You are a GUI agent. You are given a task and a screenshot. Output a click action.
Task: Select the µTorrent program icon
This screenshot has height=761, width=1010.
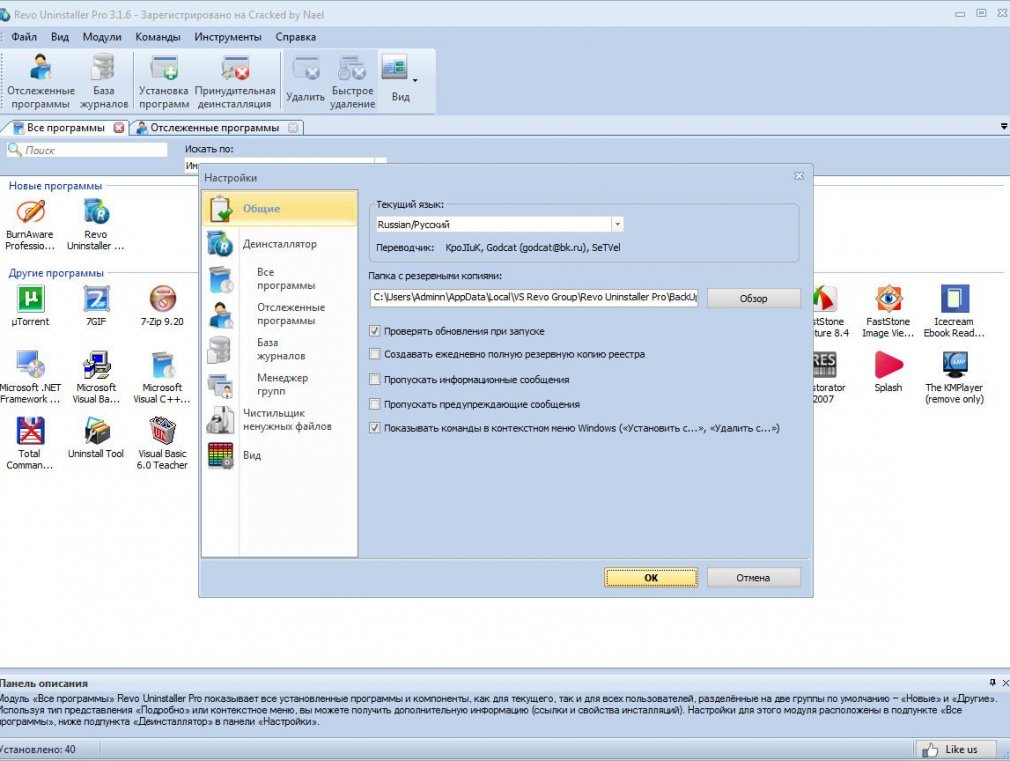click(x=30, y=306)
